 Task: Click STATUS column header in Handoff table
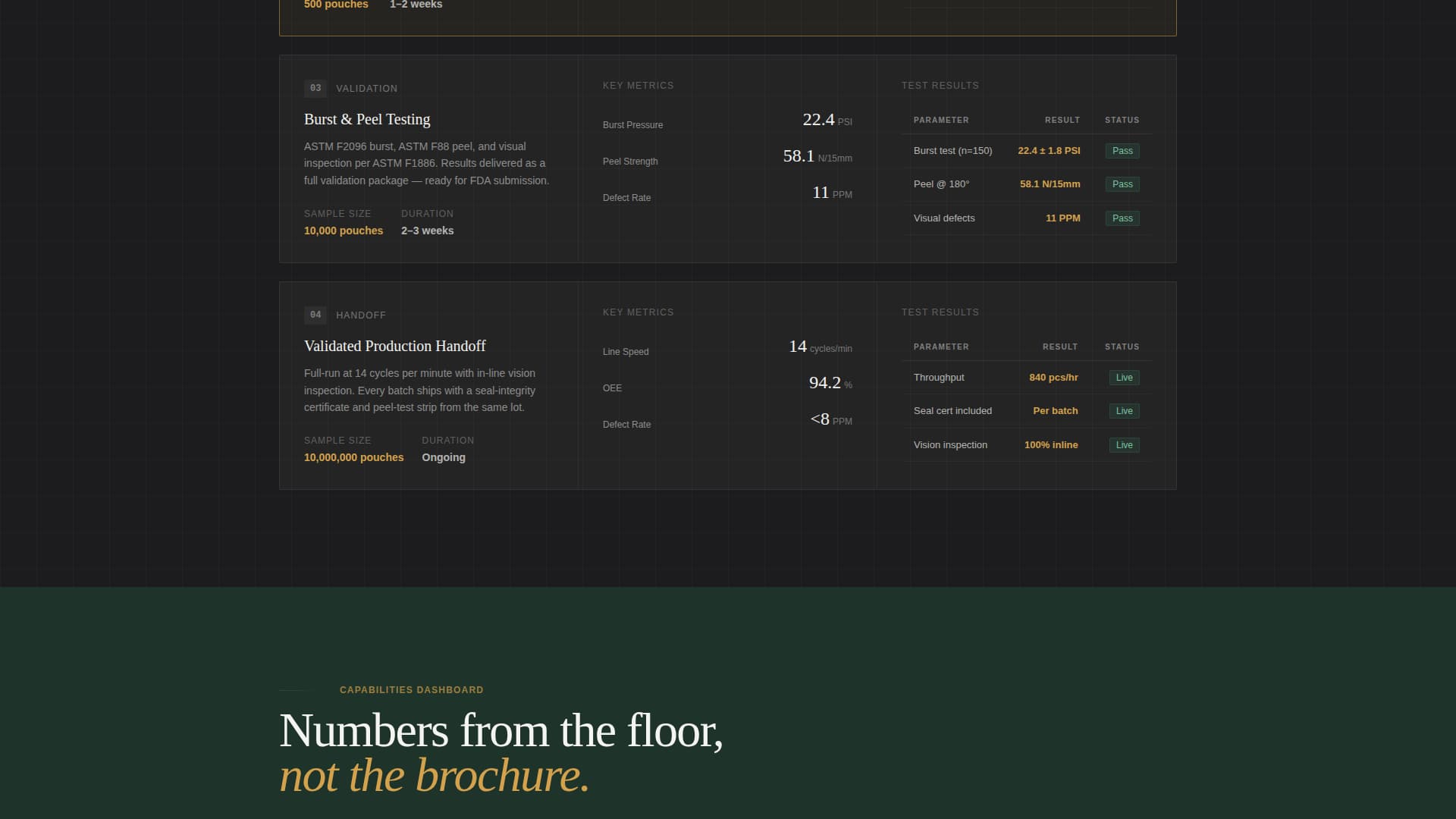pyautogui.click(x=1122, y=347)
